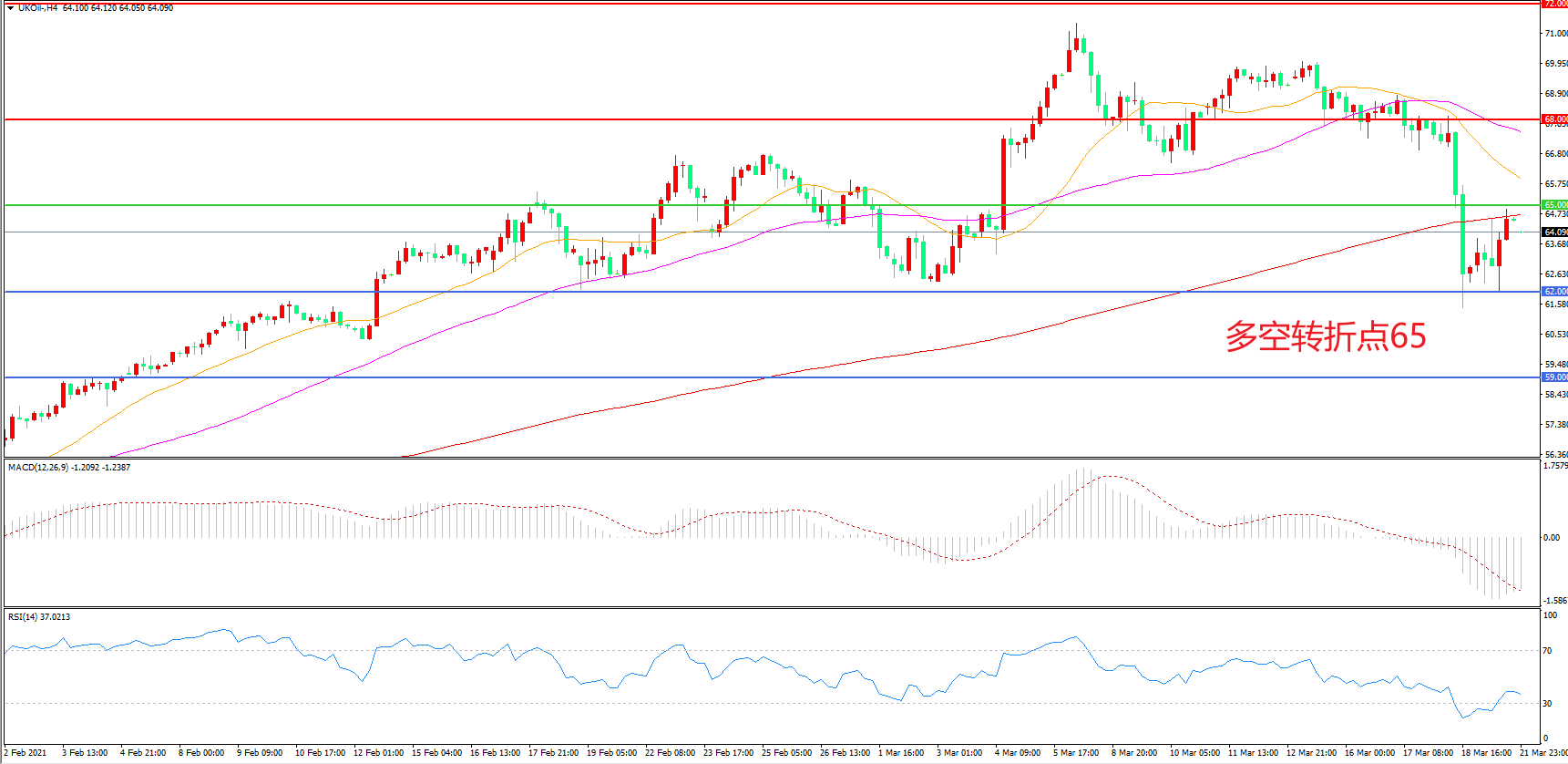Viewport: 1568px width, 764px height.
Task: Click the 5 Mar 17:00 time label
Action: click(x=1076, y=753)
